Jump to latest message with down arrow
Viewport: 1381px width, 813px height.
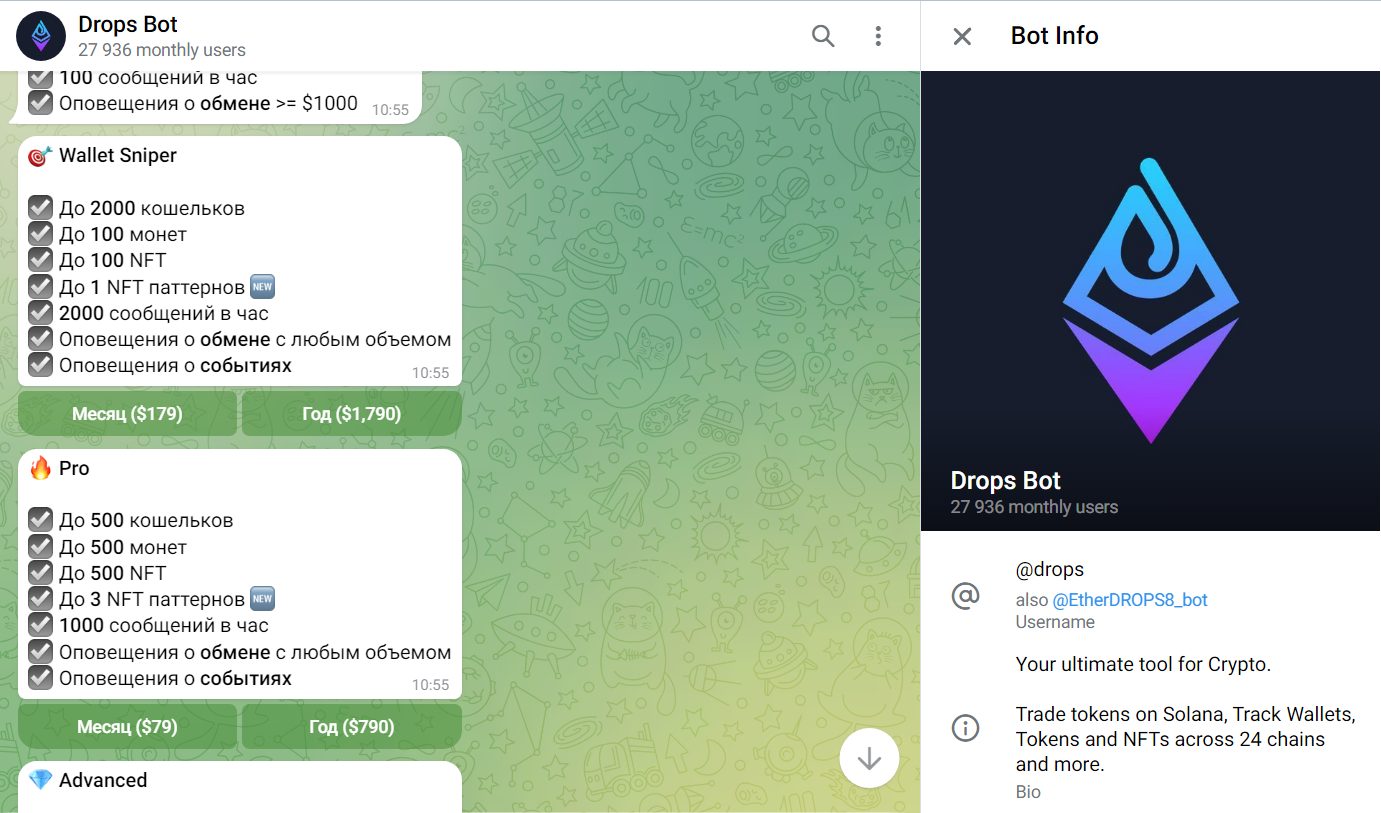(x=869, y=759)
